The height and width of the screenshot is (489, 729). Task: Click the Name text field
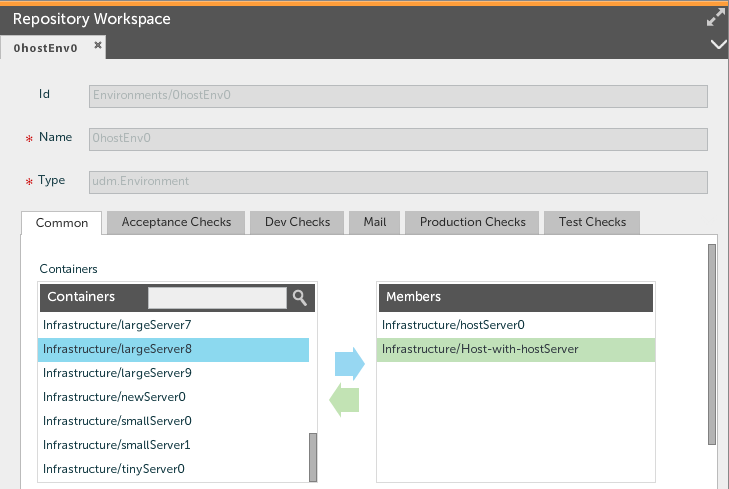[x=398, y=138]
